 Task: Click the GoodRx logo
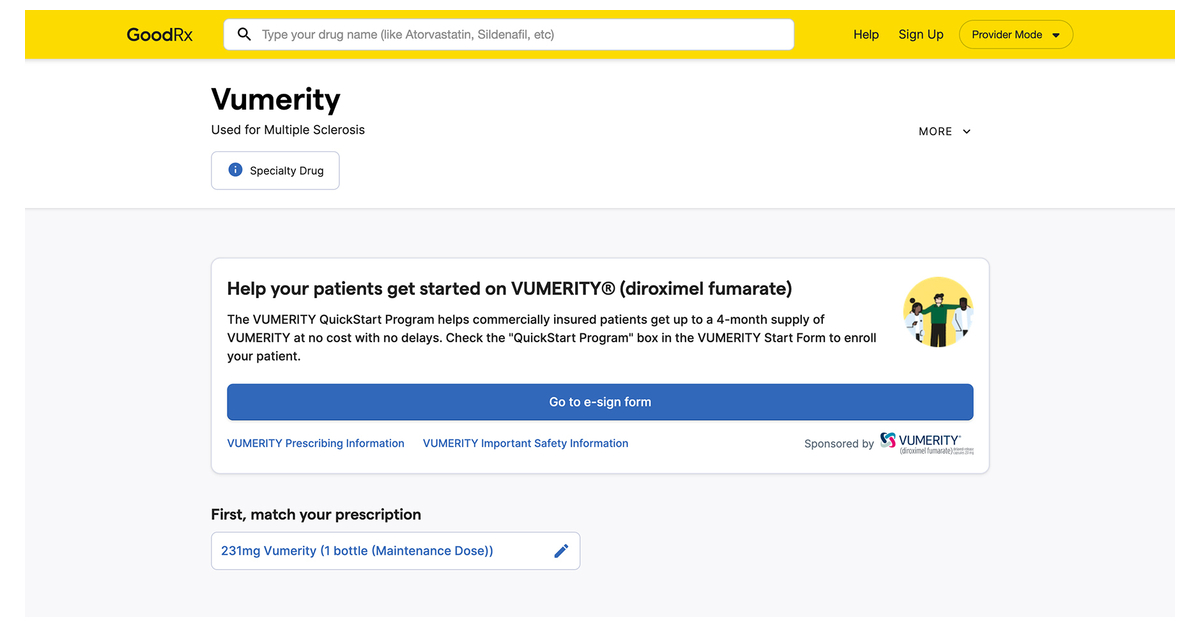158,34
